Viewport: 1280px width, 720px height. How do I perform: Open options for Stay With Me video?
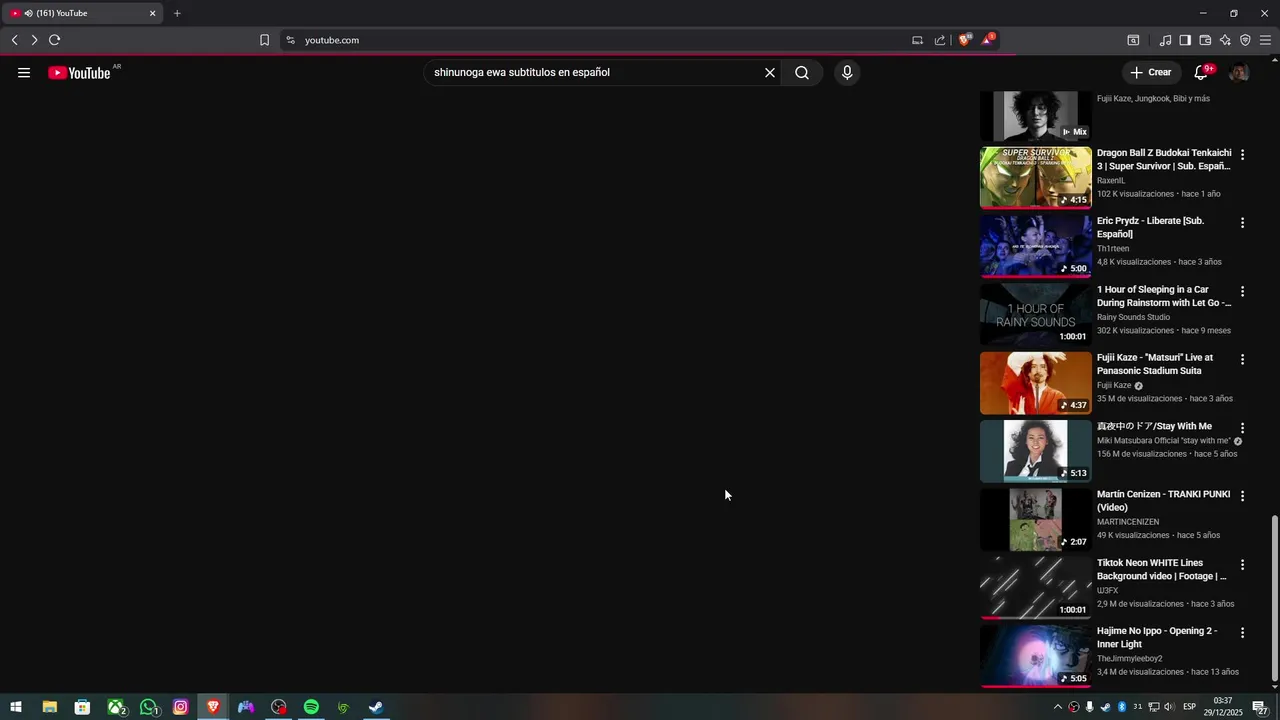coord(1243,428)
